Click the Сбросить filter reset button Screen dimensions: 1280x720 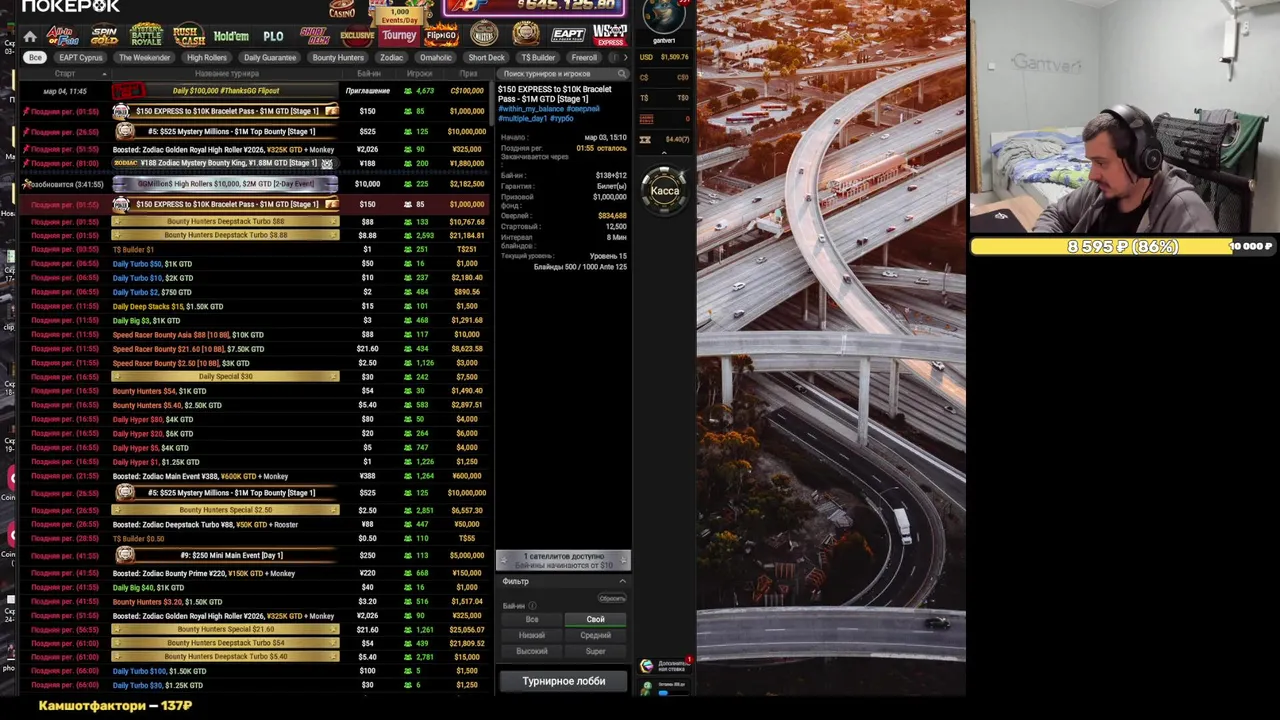coord(612,598)
